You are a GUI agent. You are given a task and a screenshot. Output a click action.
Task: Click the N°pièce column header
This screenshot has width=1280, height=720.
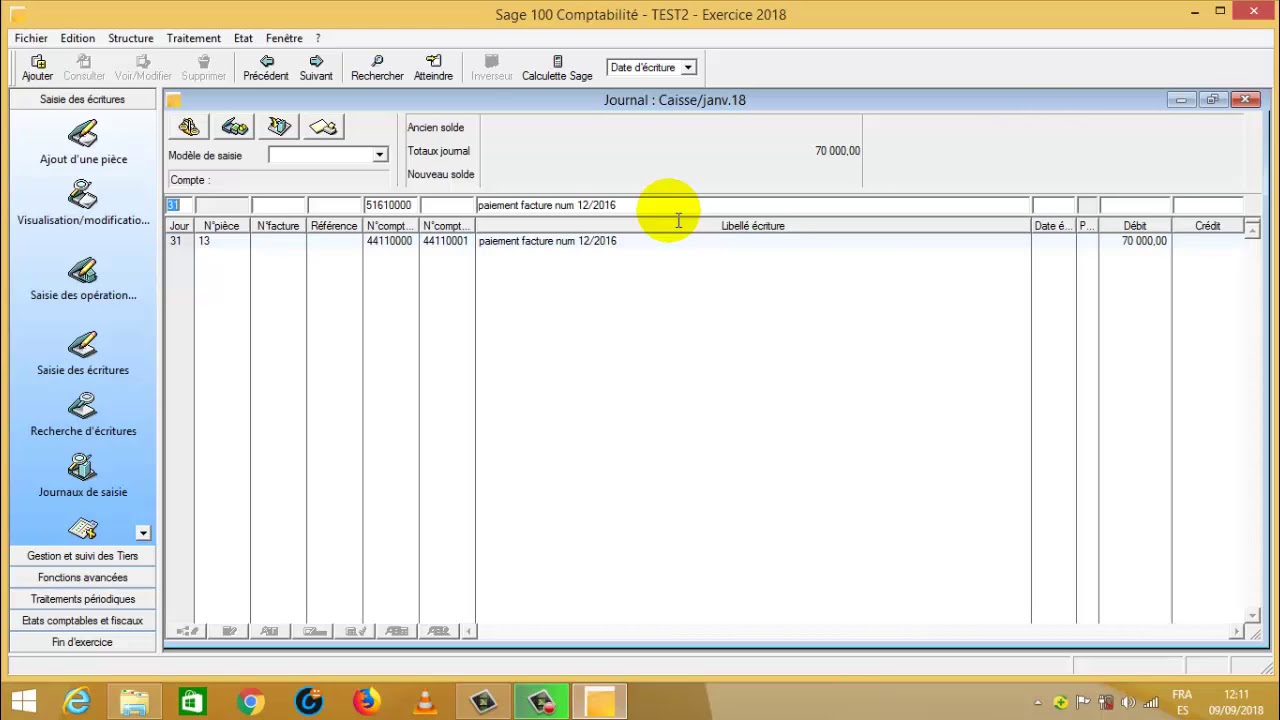[x=222, y=226]
